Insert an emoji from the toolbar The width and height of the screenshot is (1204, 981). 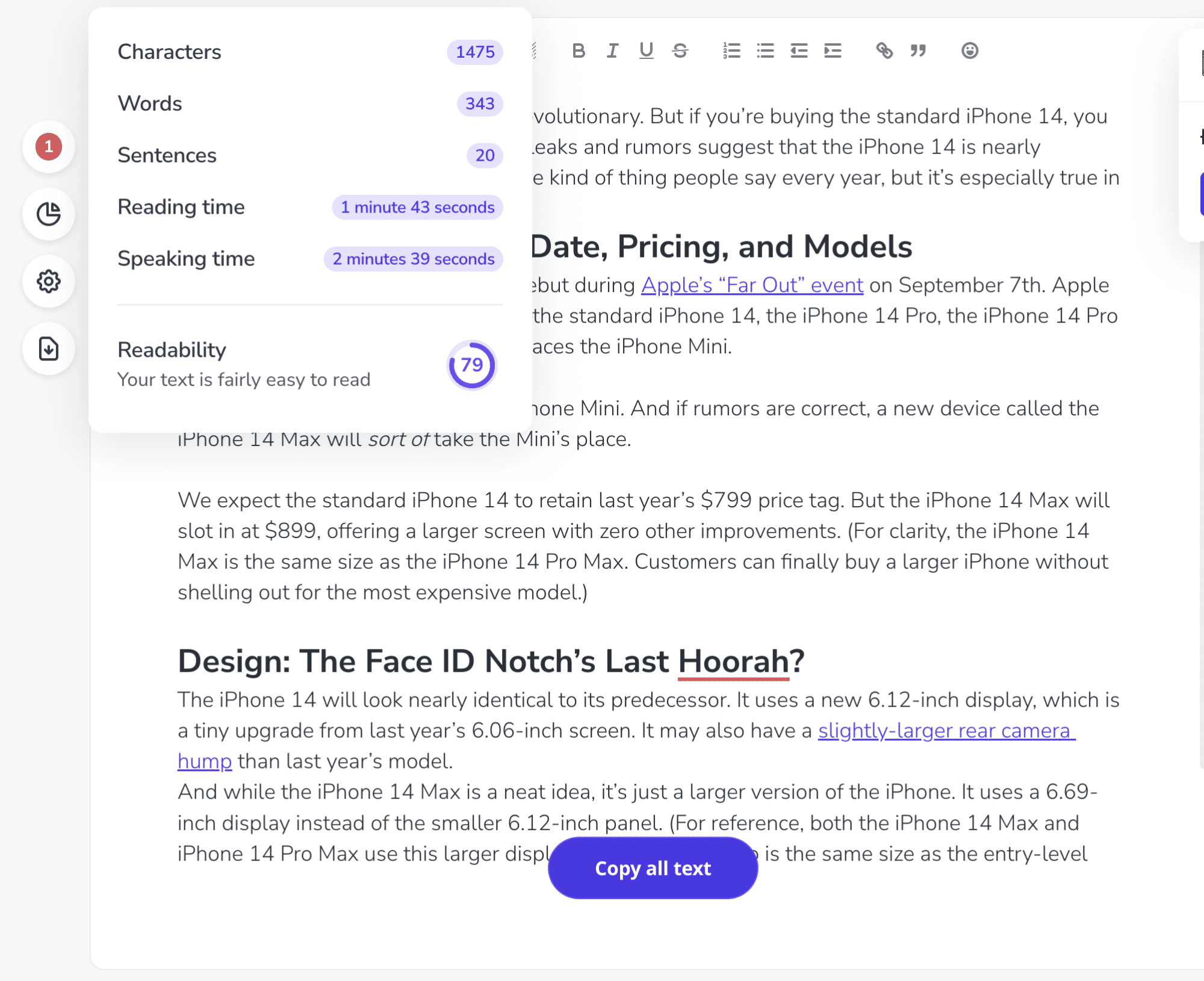click(969, 51)
